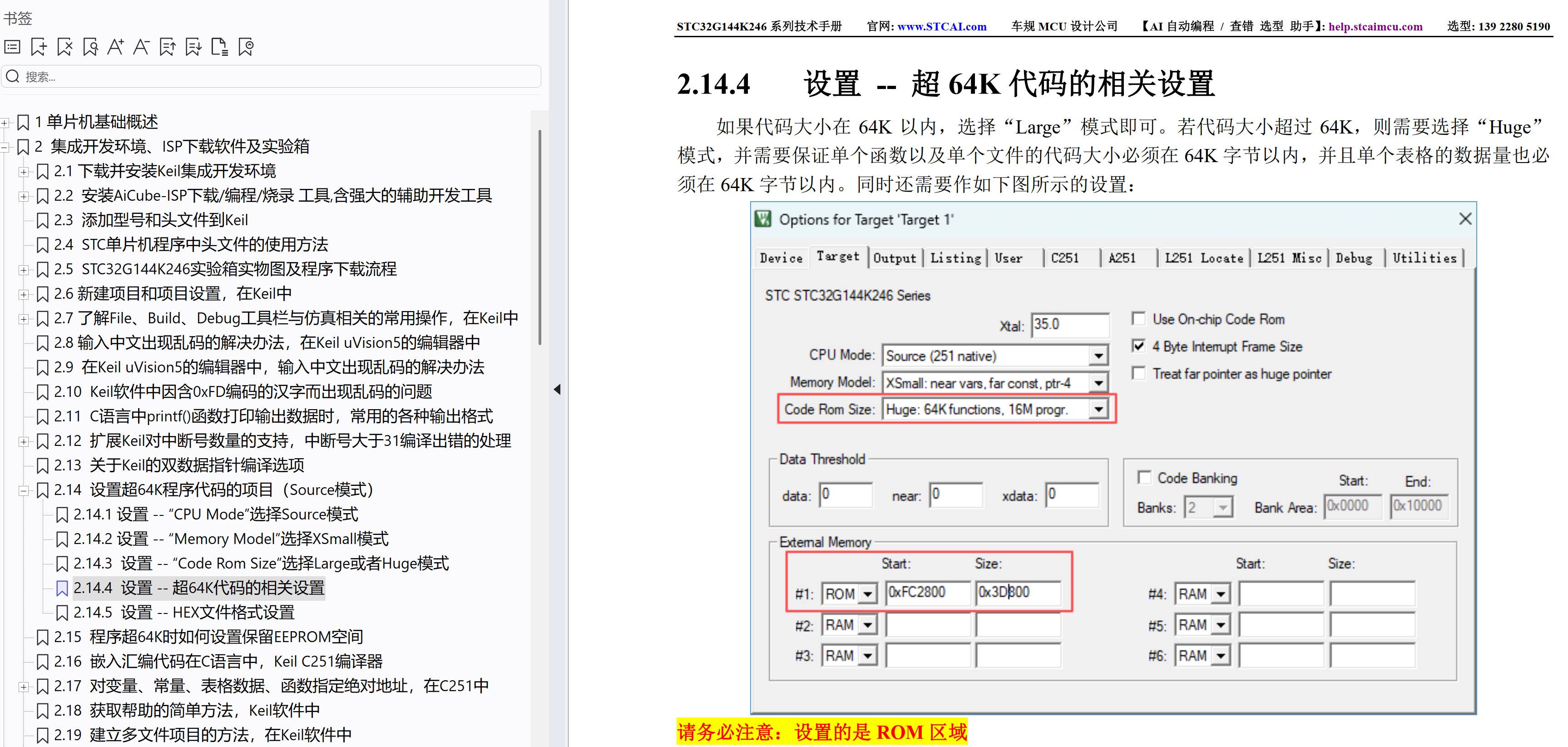Switch to the L251 Locate tab
The image size is (1568, 747).
coord(1203,258)
